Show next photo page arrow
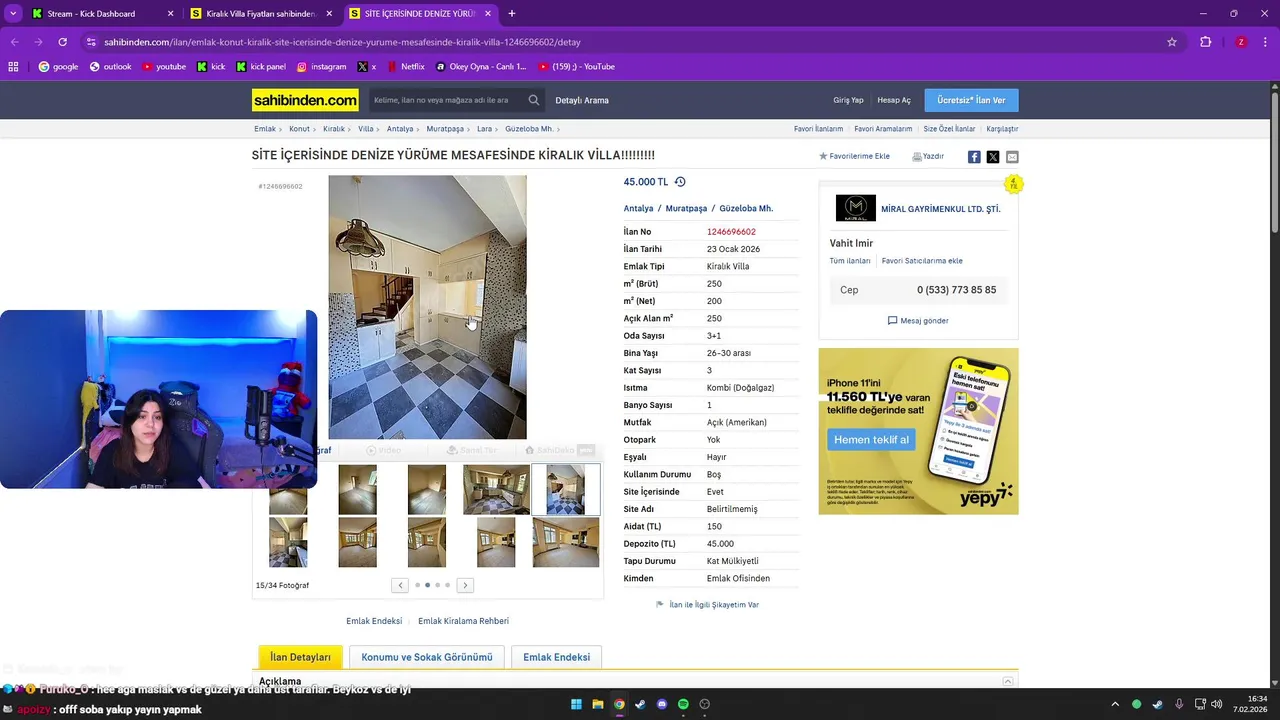 click(465, 585)
